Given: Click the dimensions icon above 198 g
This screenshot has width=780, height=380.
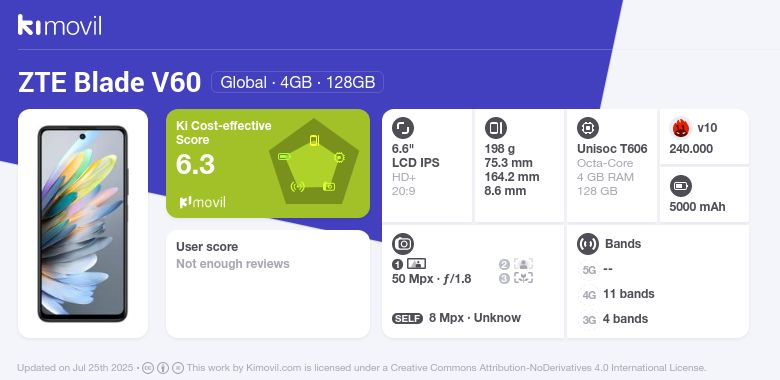Looking at the screenshot, I should coord(495,128).
